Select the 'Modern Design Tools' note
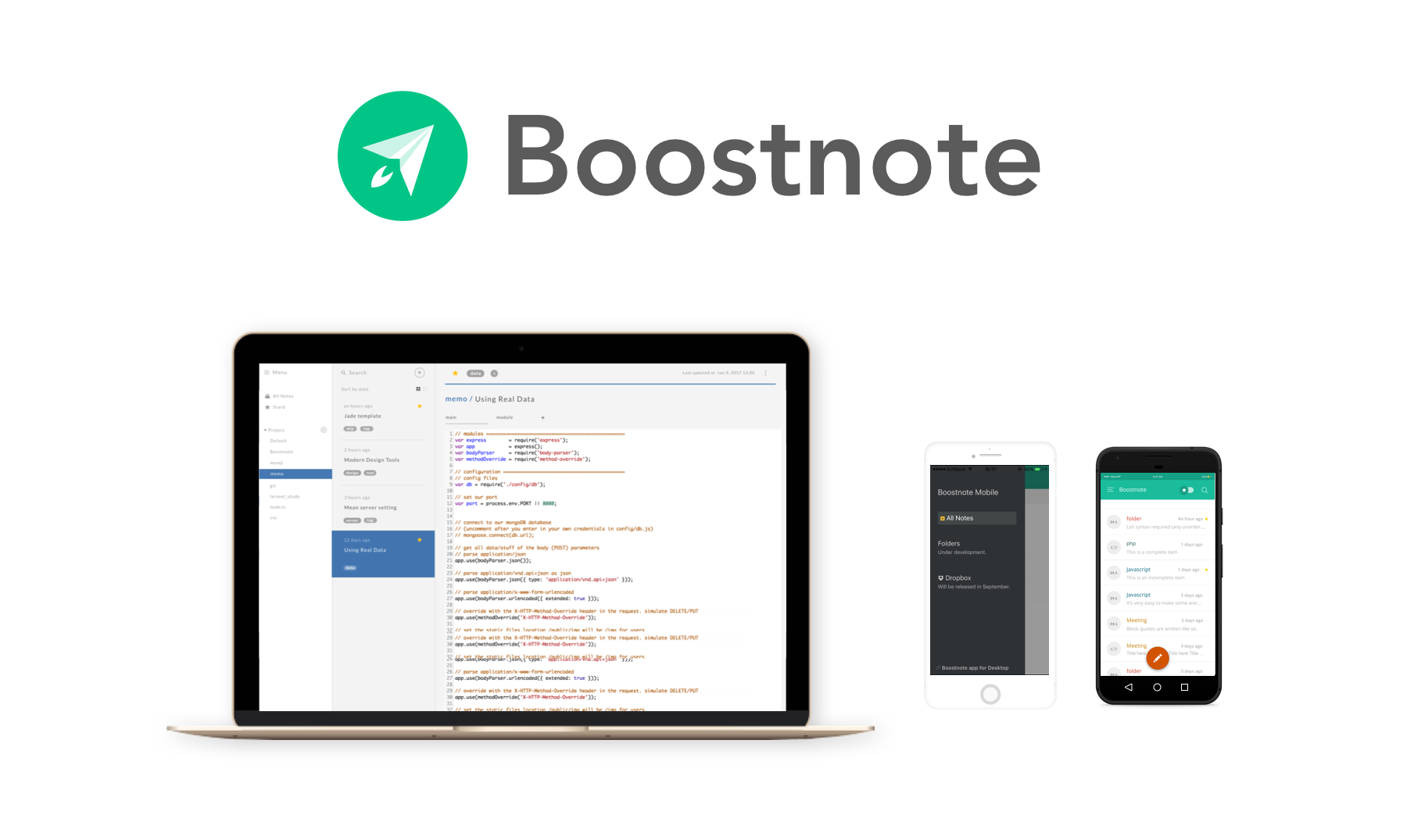1407x840 pixels. (x=371, y=459)
